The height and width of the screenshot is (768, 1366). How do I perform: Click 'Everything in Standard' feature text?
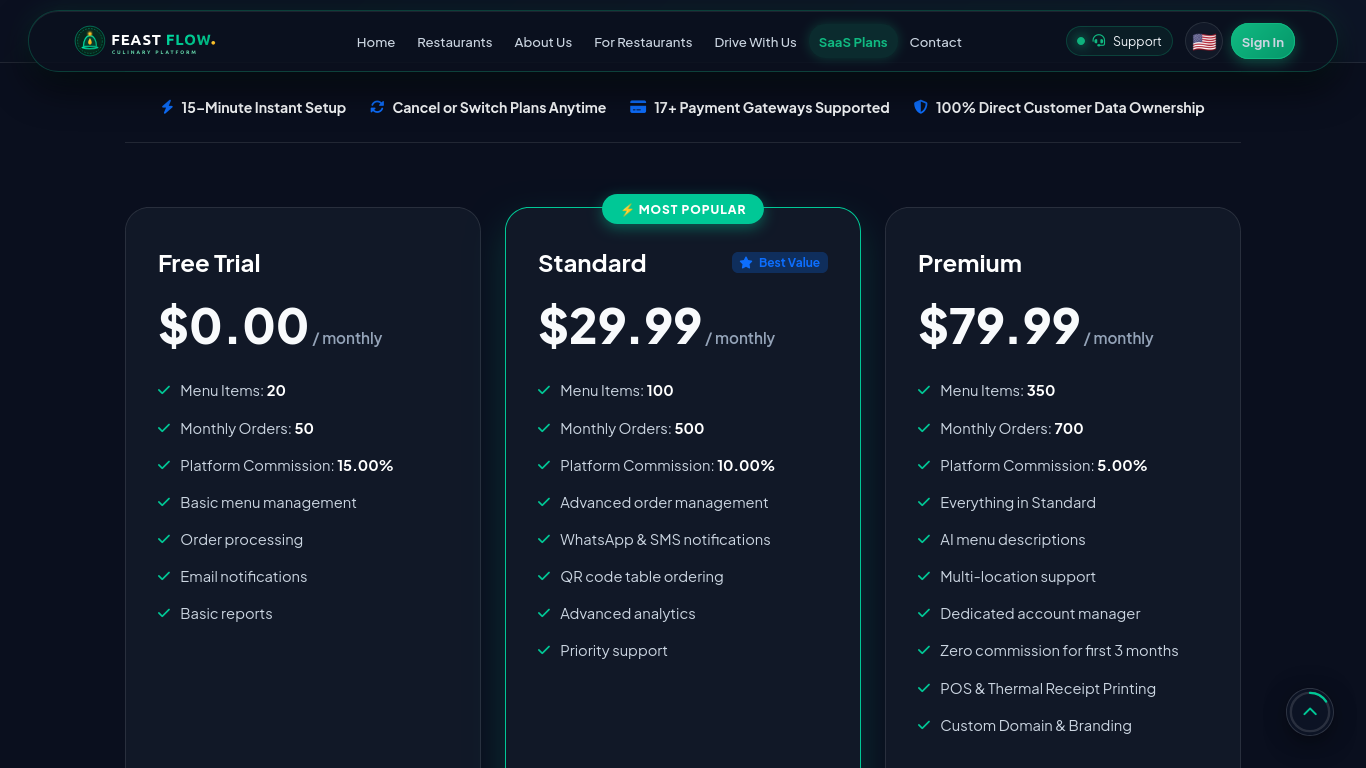[x=1018, y=502]
